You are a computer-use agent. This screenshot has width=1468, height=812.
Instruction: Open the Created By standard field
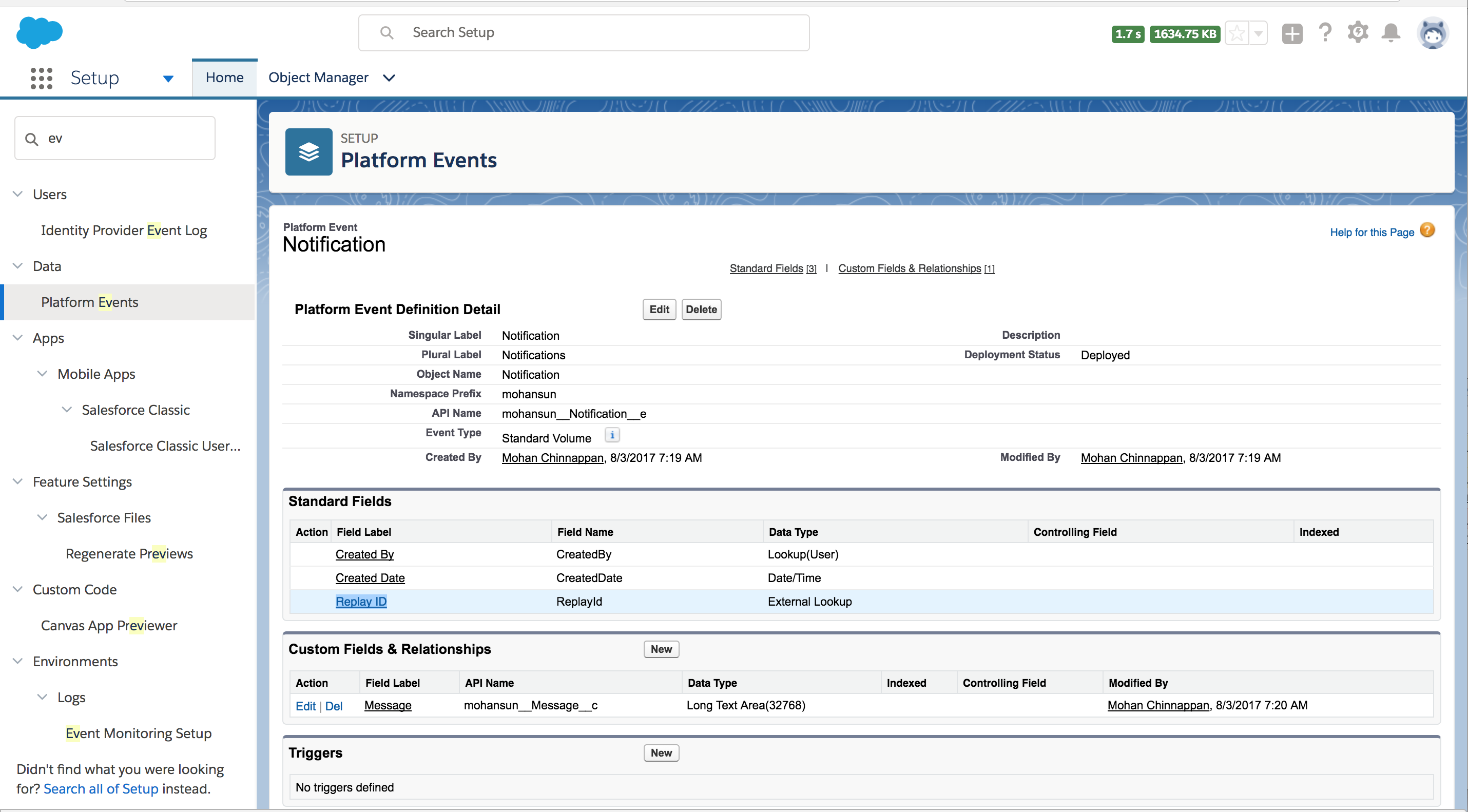(365, 554)
